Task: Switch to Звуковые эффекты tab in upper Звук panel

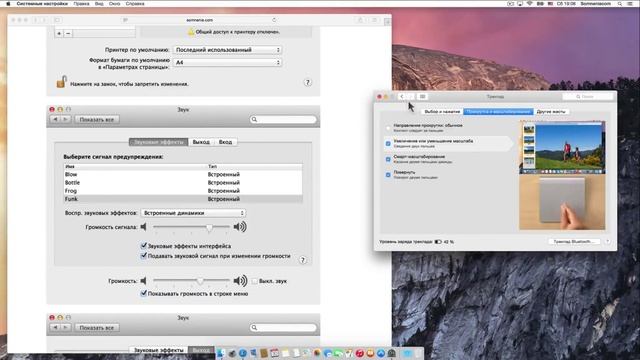Action: point(159,142)
